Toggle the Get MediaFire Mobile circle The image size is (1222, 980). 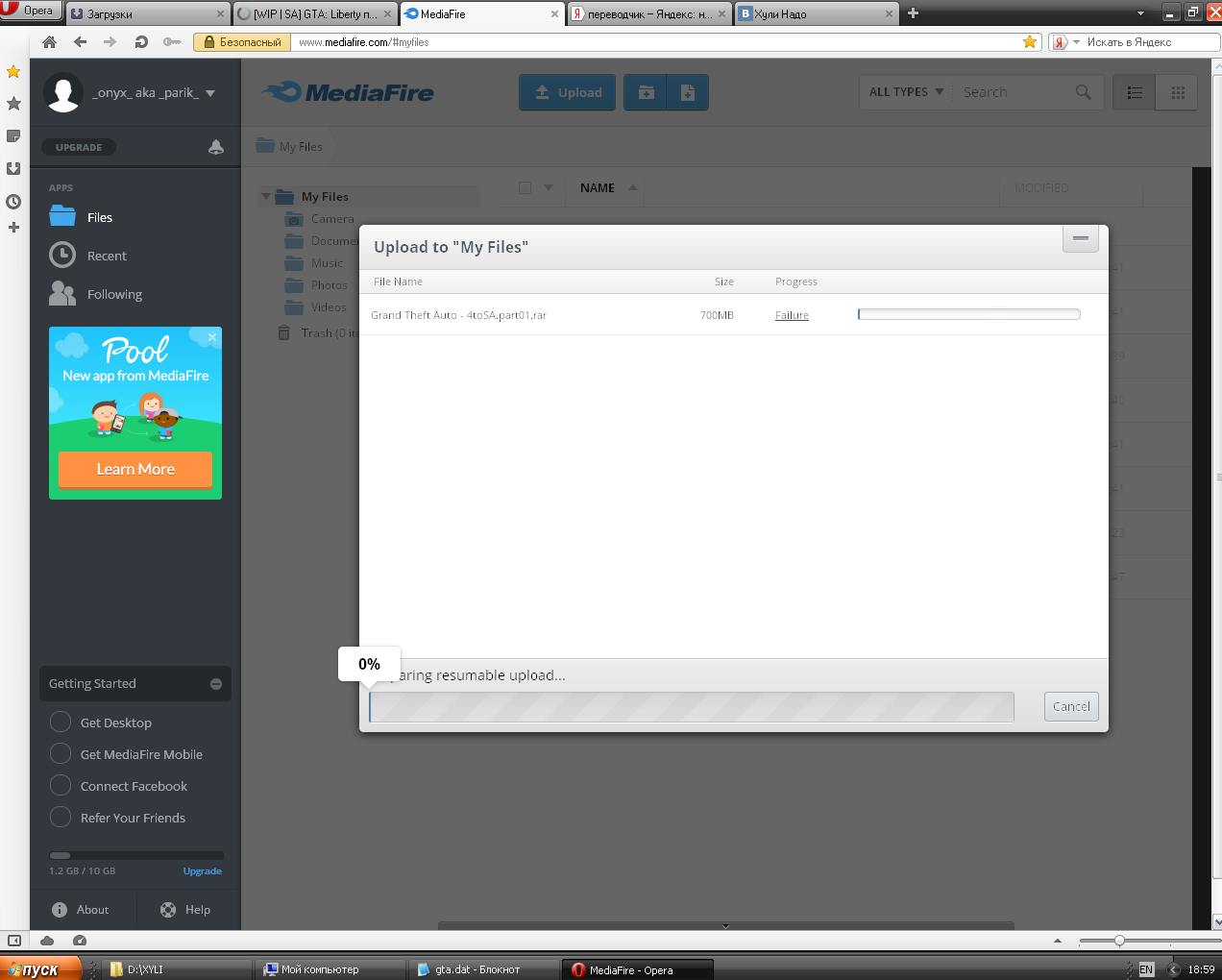pyautogui.click(x=61, y=754)
